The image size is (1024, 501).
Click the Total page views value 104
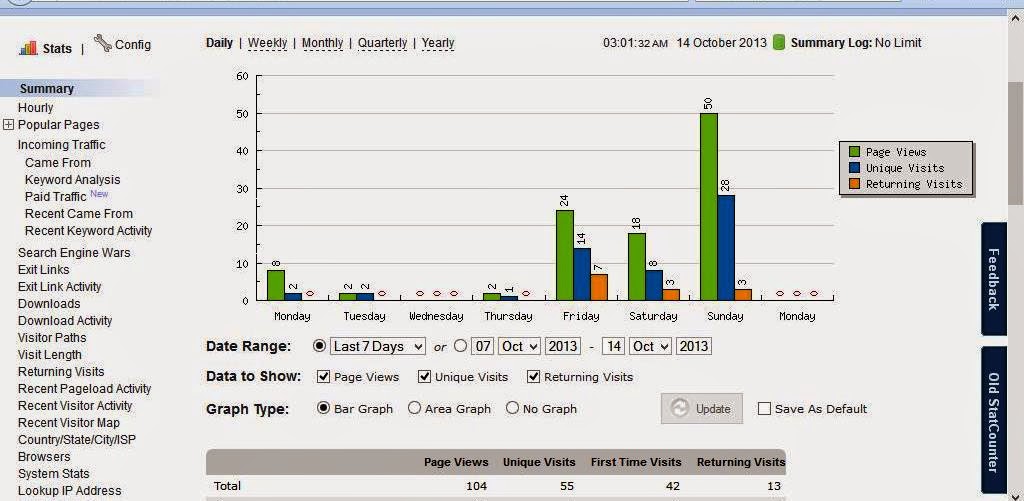click(476, 486)
